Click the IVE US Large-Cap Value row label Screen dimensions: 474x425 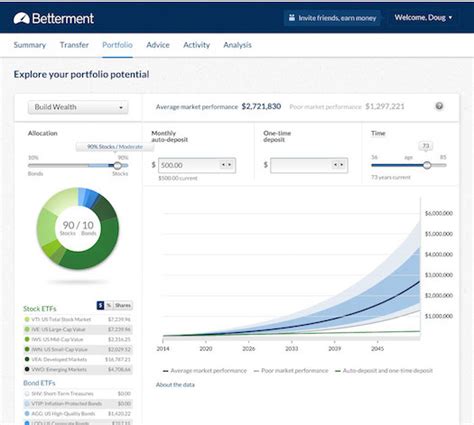[x=58, y=329]
